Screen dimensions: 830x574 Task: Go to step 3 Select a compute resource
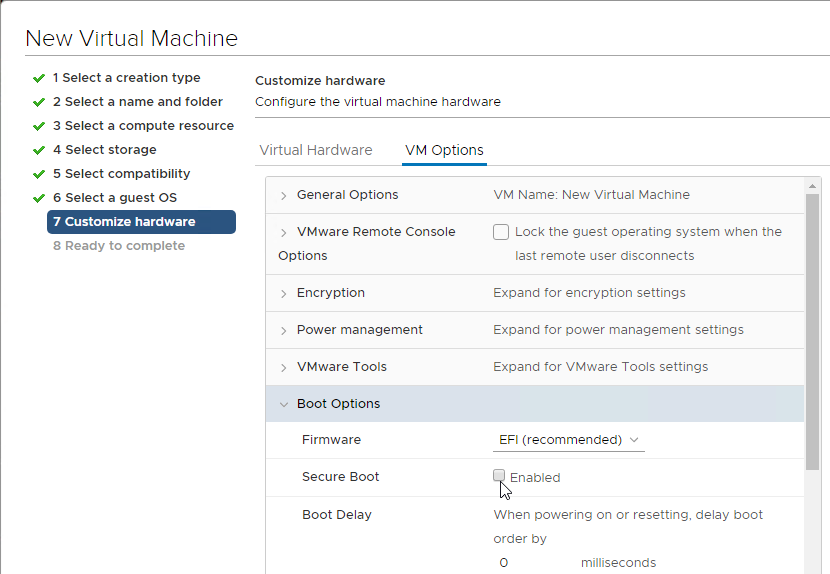[x=143, y=125]
